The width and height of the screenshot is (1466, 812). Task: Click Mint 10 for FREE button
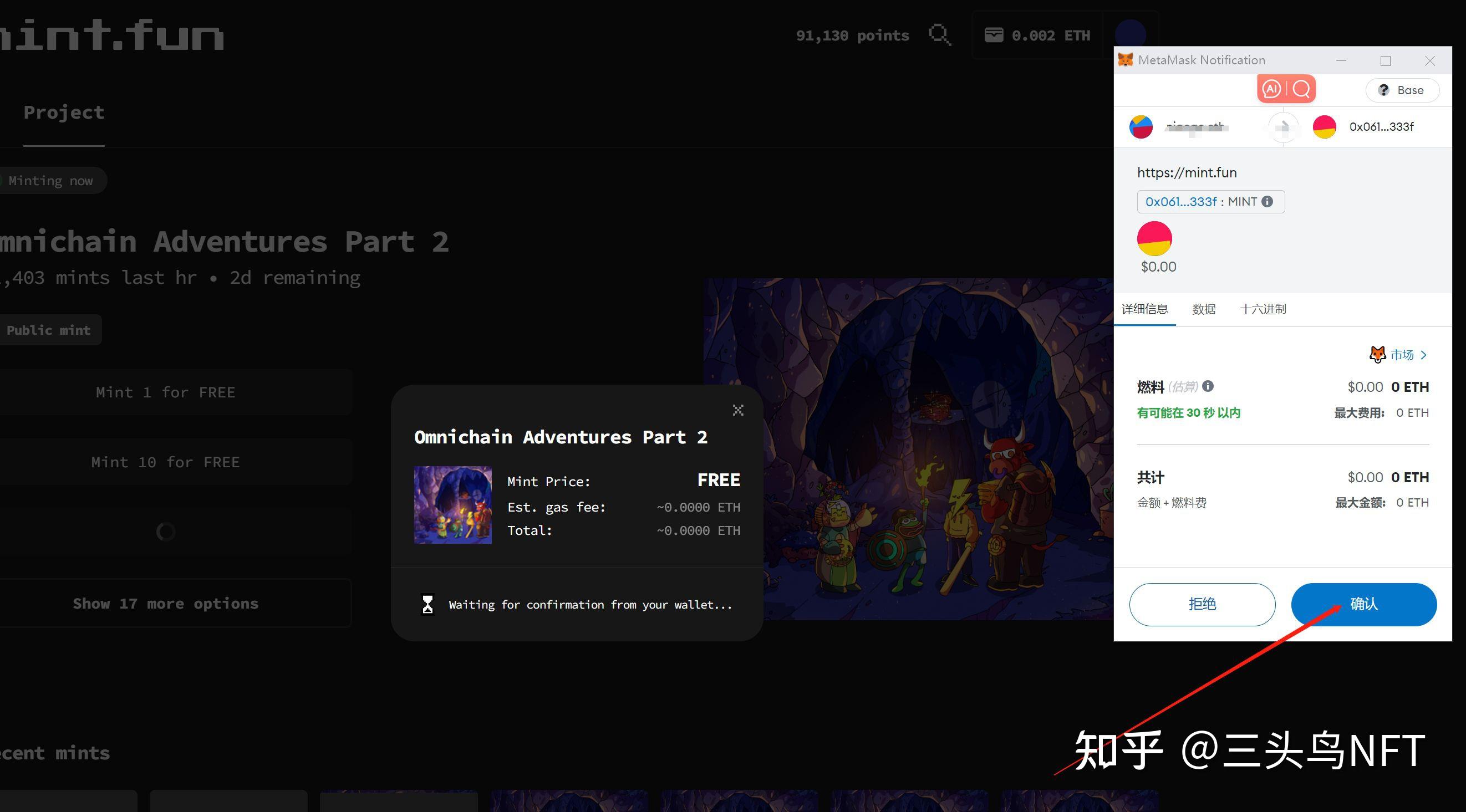[166, 462]
